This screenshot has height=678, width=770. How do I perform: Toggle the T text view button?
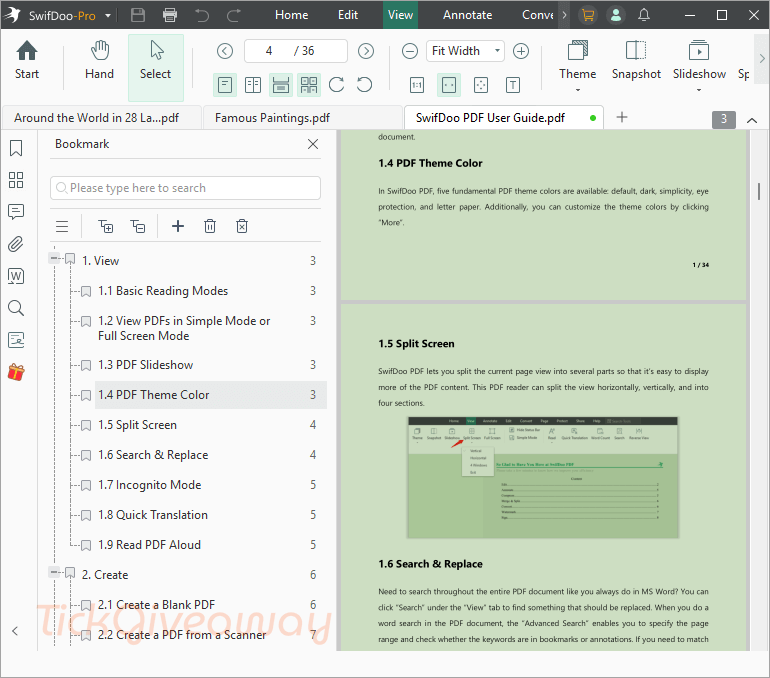point(513,85)
